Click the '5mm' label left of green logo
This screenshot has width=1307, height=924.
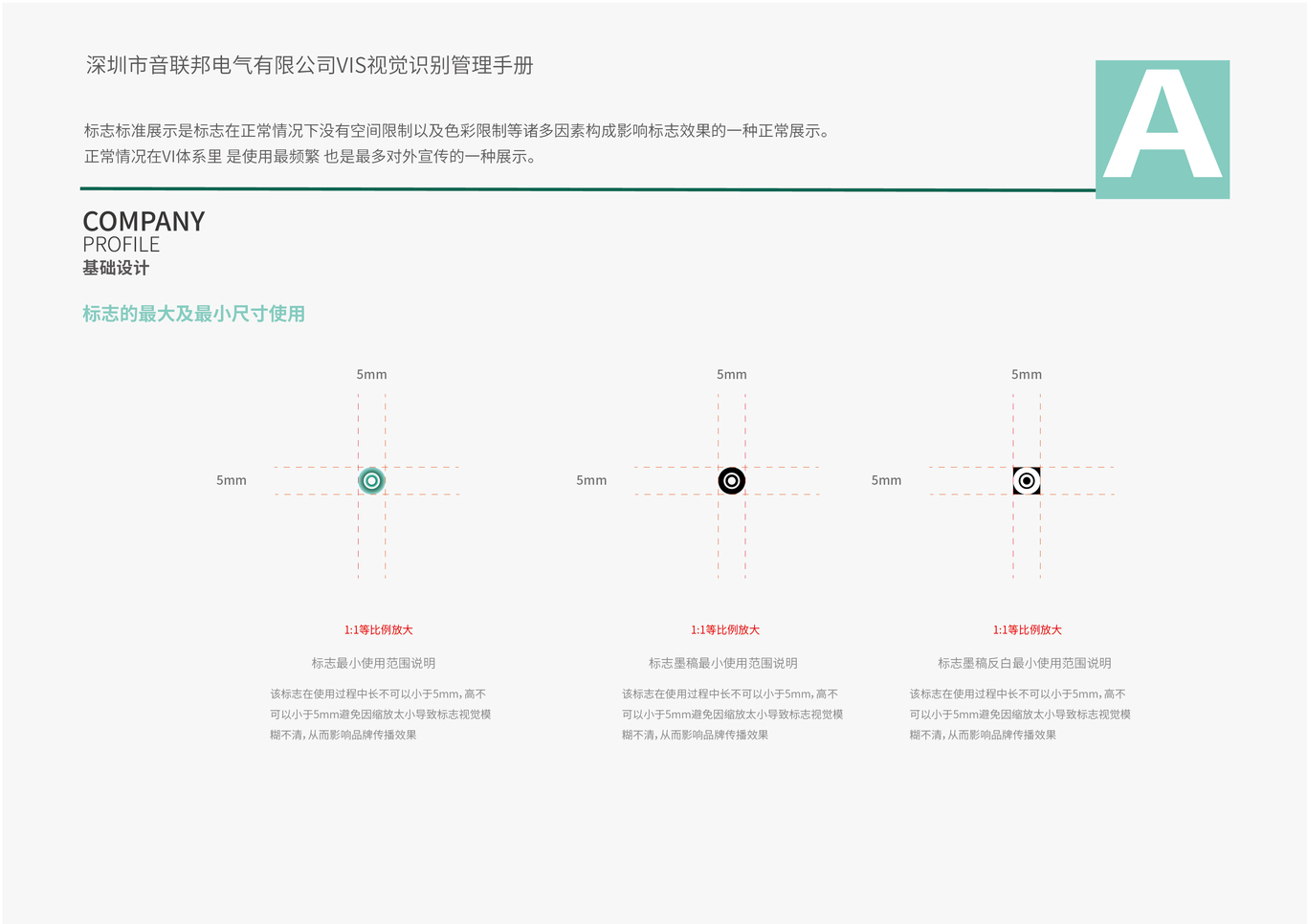click(x=232, y=480)
